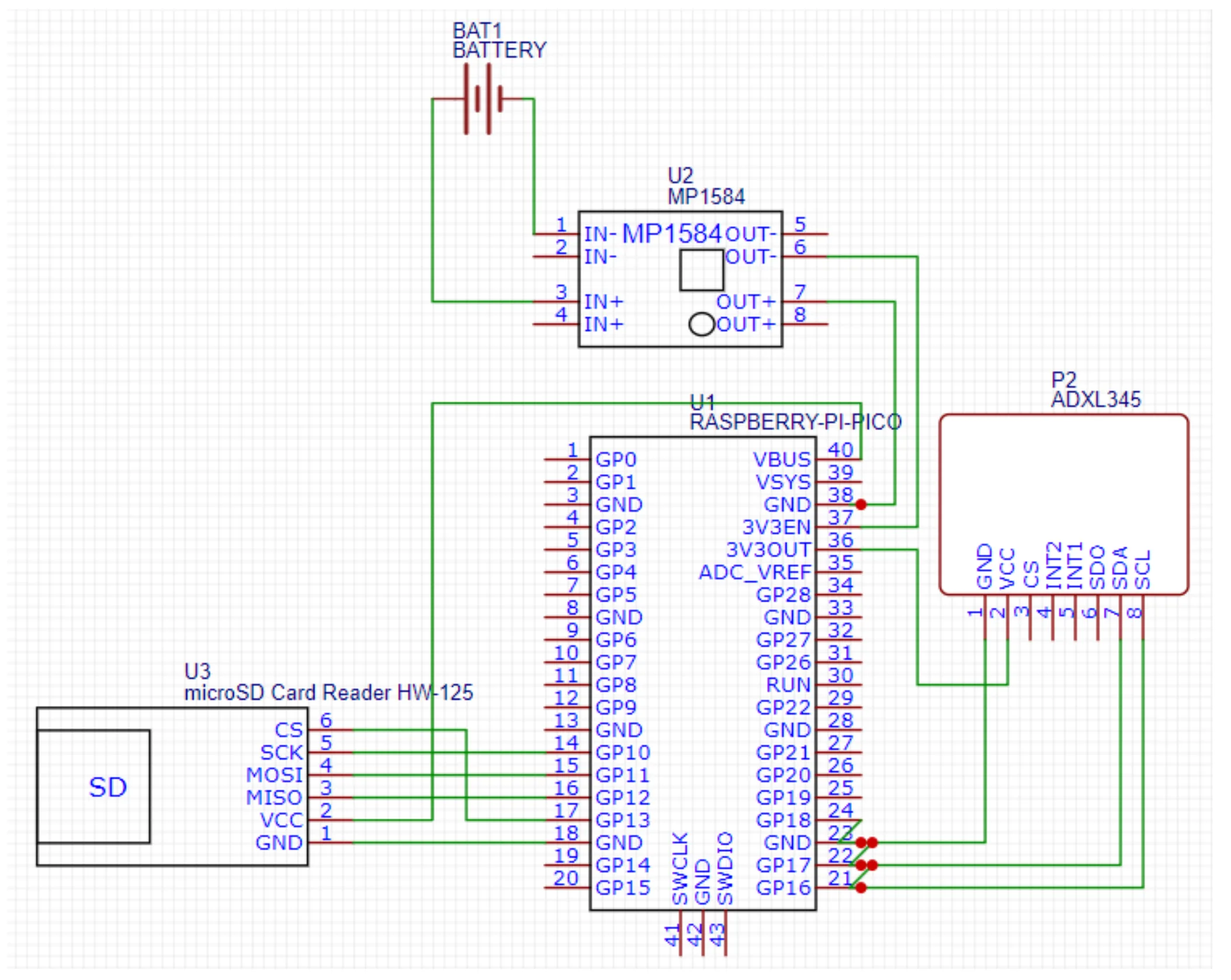
Task: Click the SWCLK pin label
Action: 680,868
